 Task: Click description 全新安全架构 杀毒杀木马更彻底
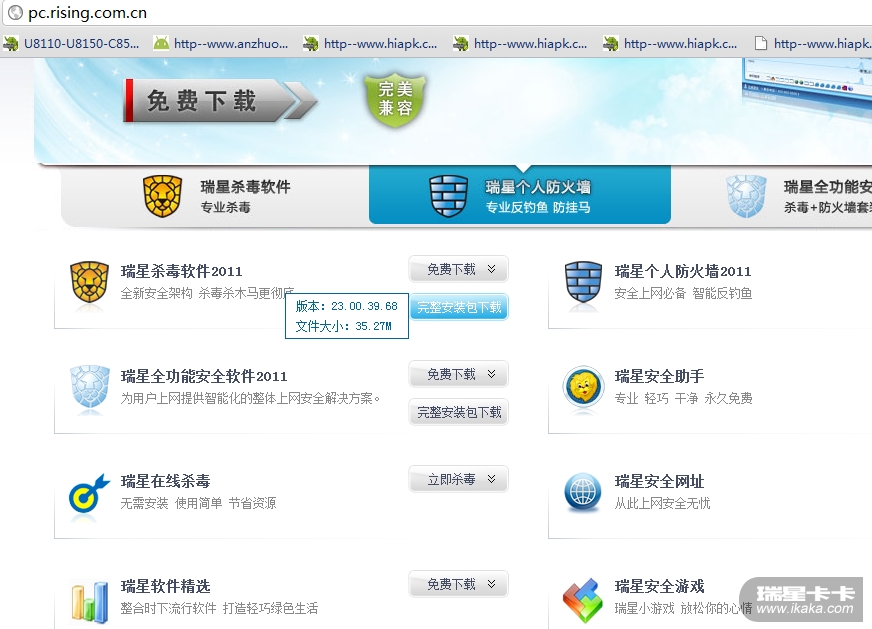pyautogui.click(x=207, y=293)
